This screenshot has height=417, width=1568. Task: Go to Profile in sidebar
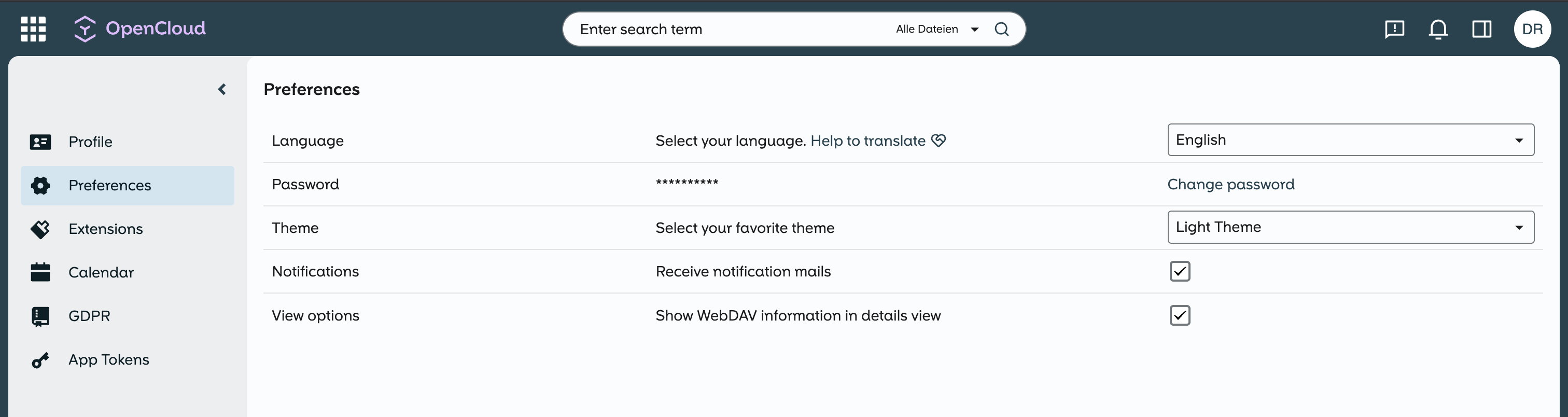click(90, 142)
